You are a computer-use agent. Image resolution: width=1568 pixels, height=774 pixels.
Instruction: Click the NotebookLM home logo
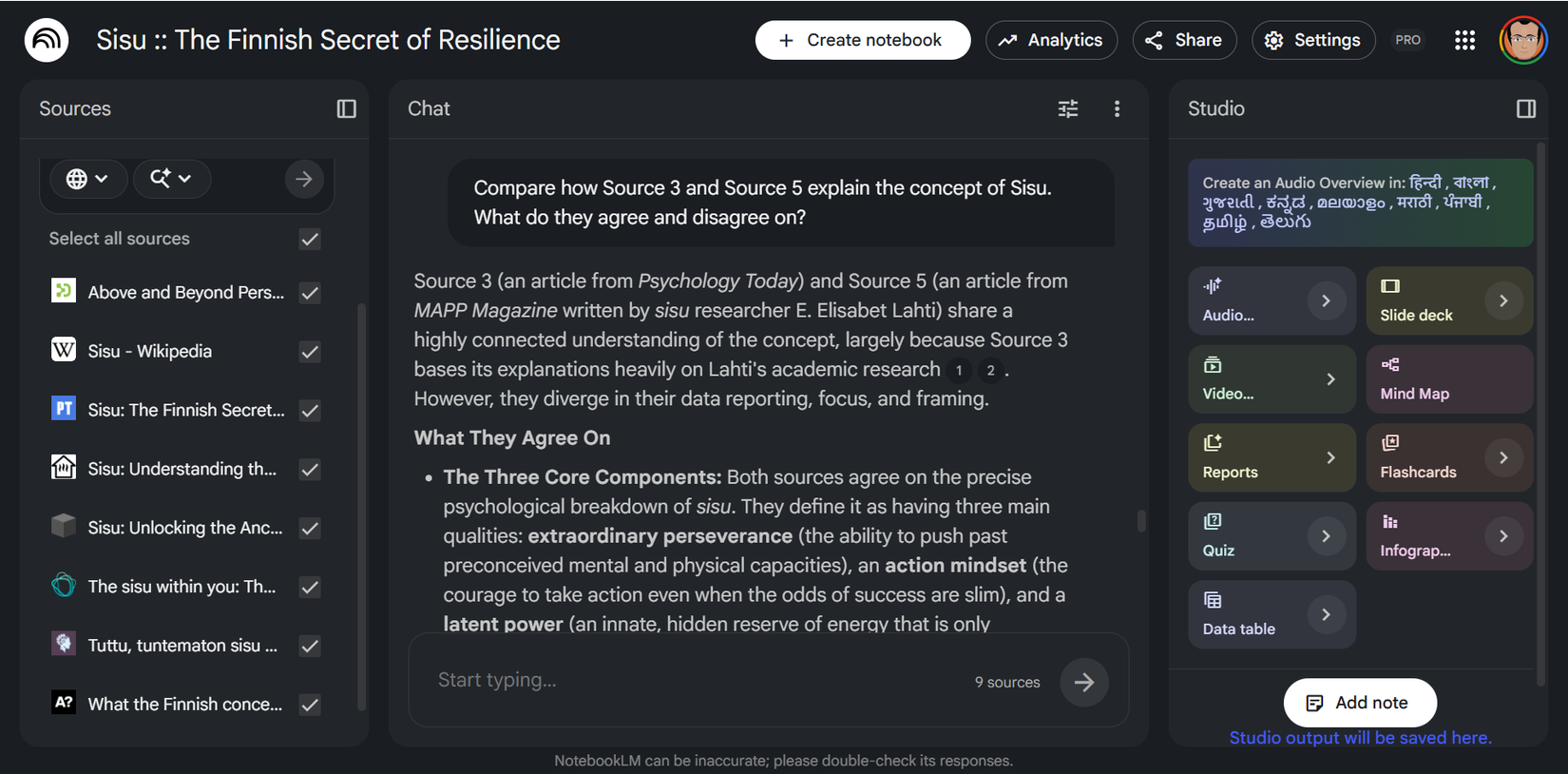click(x=47, y=40)
